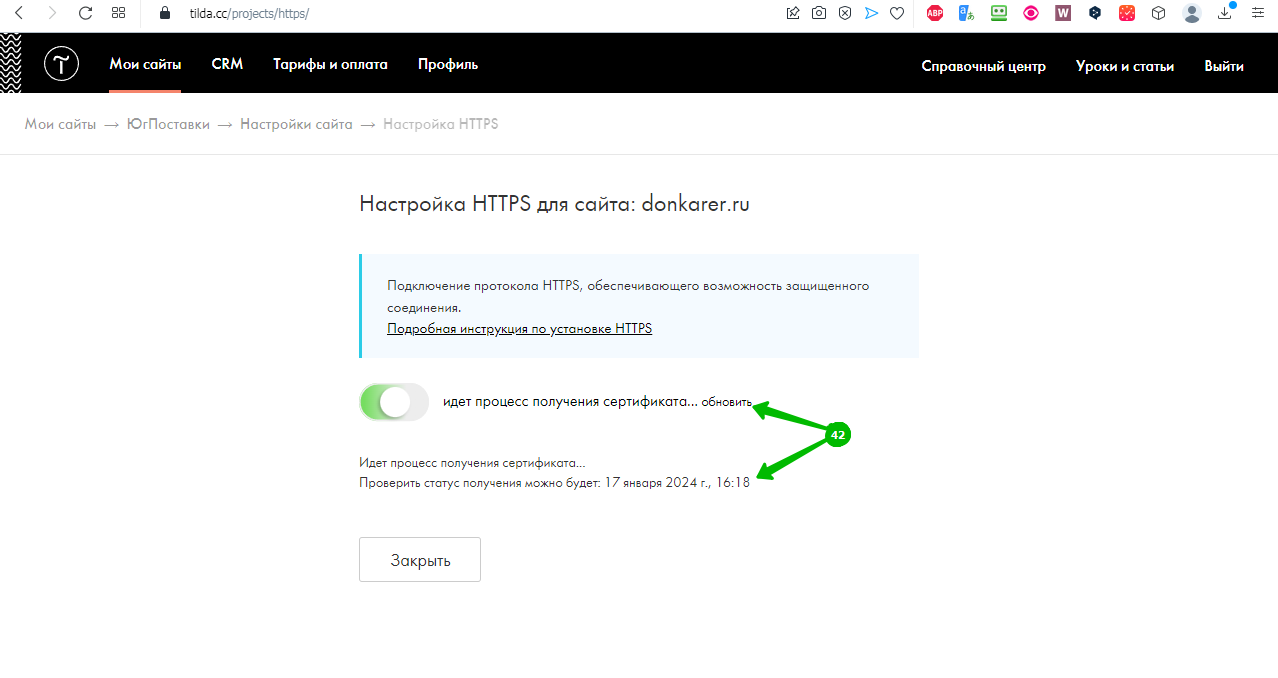
Task: Click the status line Идет процесс получения сертификата...
Action: [x=472, y=464]
